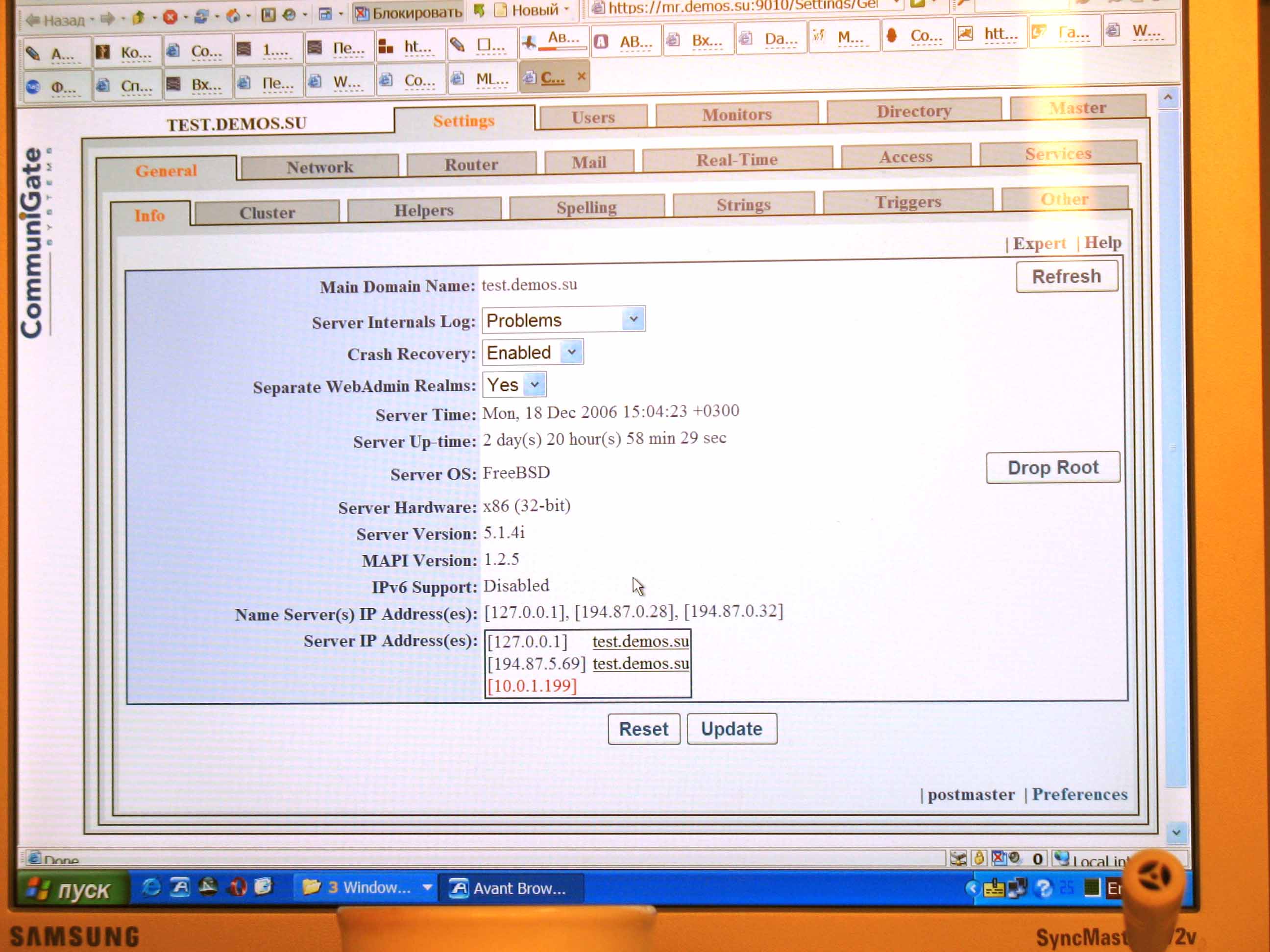Image resolution: width=1270 pixels, height=952 pixels.
Task: Close the active C... browser tab
Action: [581, 76]
